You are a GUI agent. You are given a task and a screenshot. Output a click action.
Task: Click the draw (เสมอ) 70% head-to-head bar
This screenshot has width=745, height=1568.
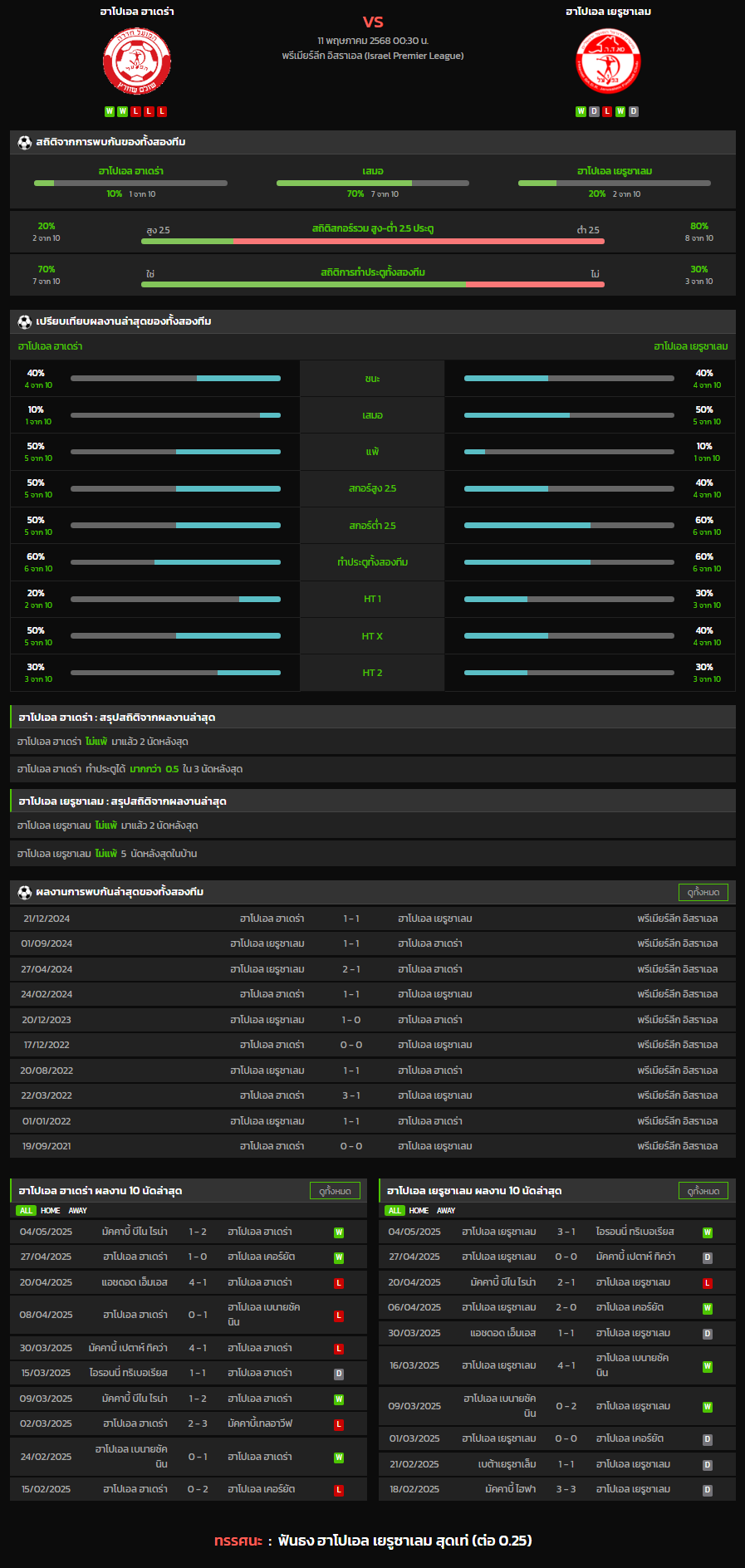tap(373, 183)
